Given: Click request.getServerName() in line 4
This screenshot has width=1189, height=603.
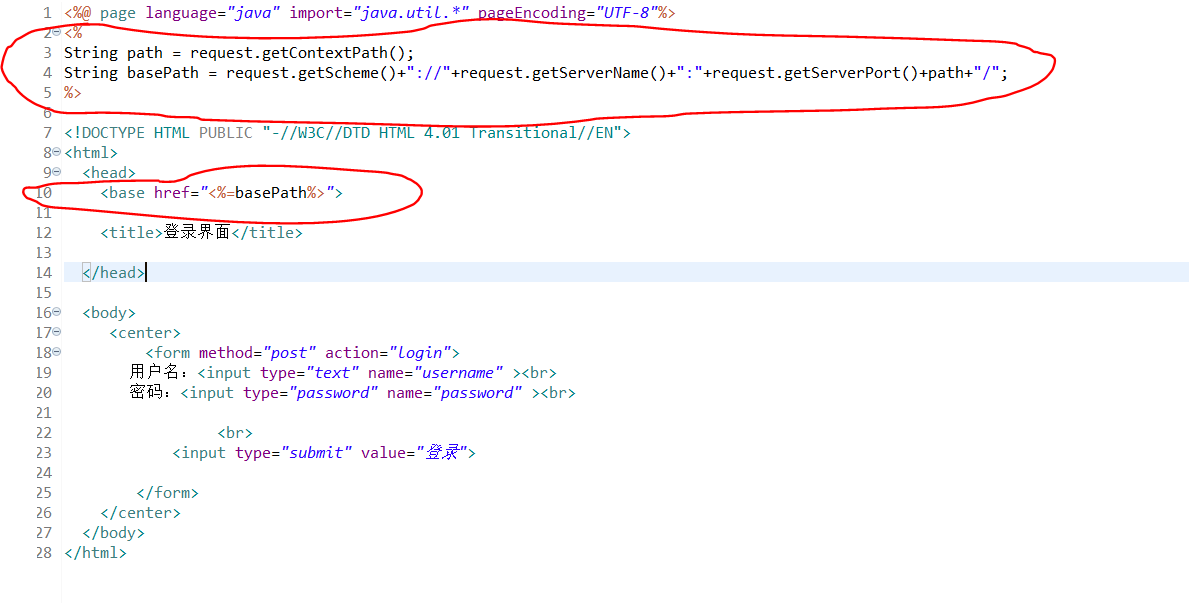Looking at the screenshot, I should coord(563,73).
